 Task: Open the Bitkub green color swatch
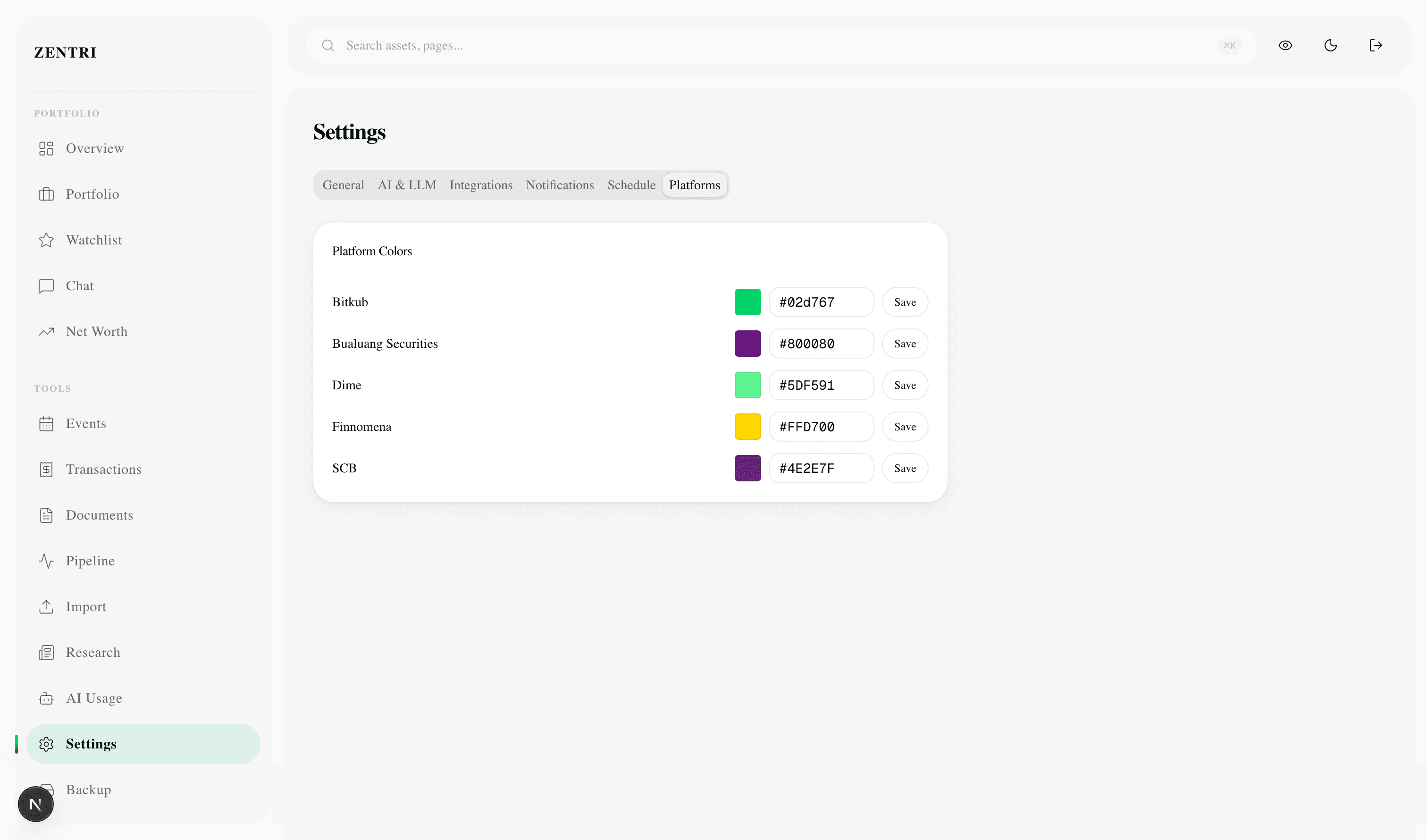(747, 302)
